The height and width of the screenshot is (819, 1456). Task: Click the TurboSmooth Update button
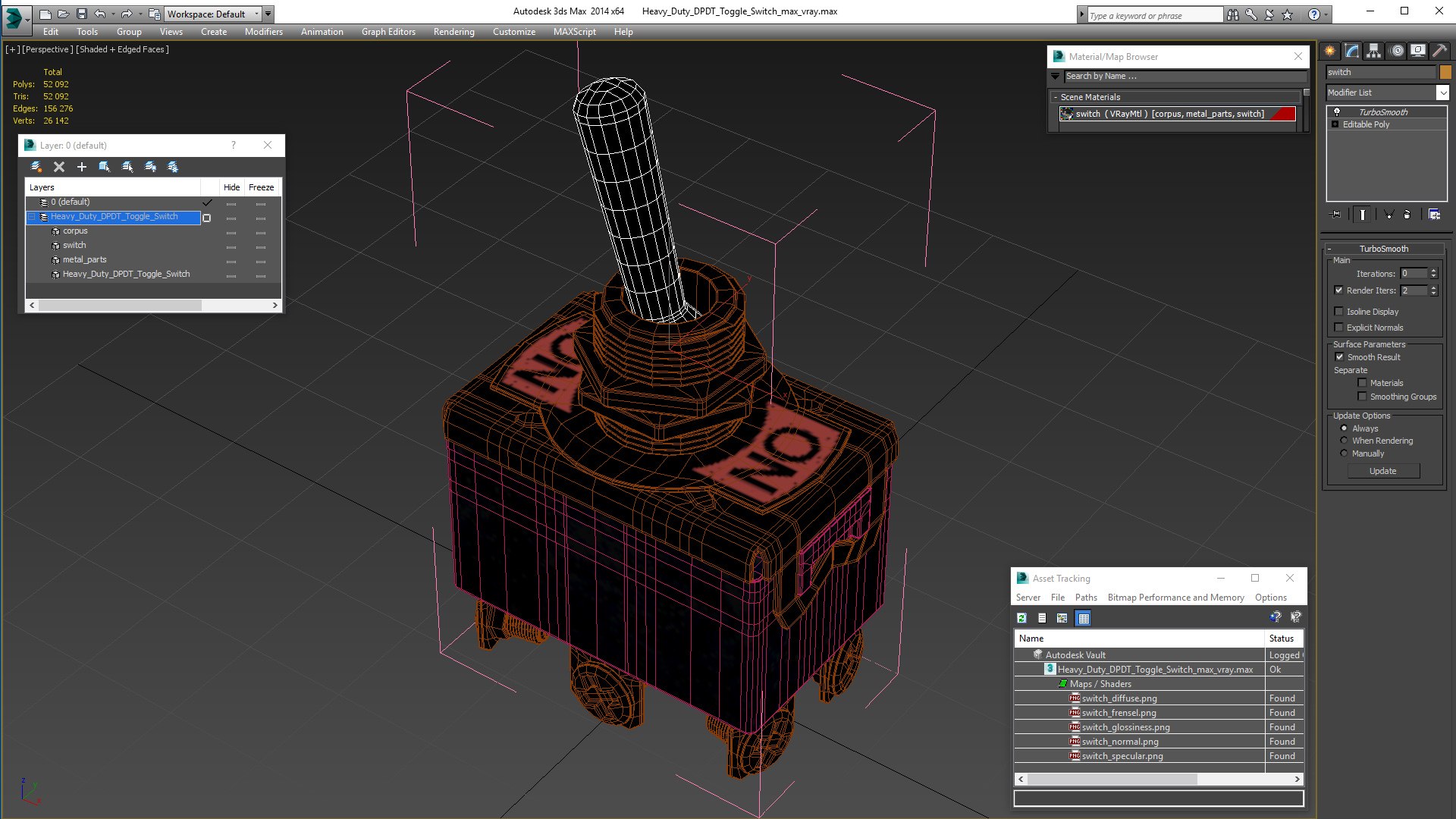point(1382,471)
